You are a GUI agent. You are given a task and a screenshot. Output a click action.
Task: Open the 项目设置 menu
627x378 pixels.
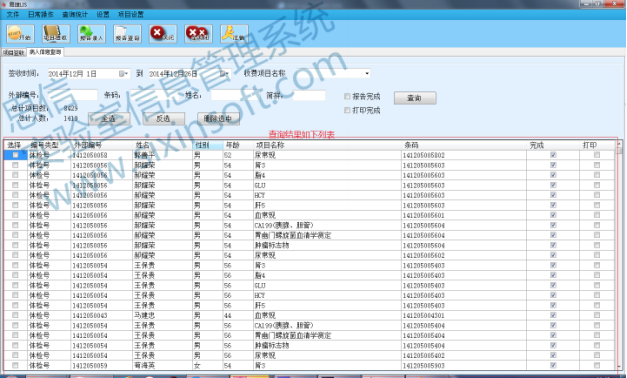[x=130, y=14]
